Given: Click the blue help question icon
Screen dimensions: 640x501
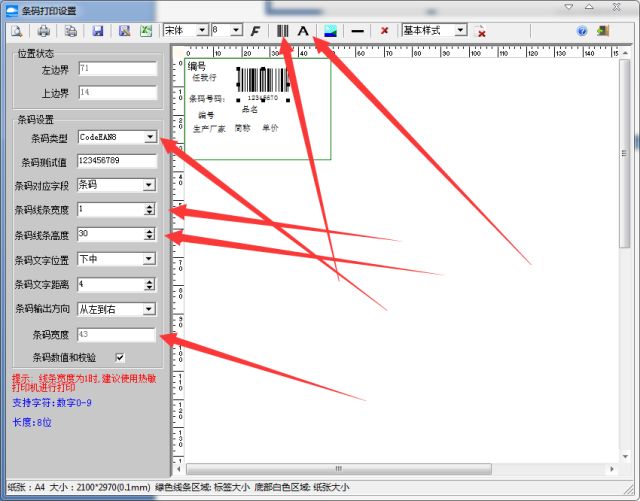Looking at the screenshot, I should pyautogui.click(x=582, y=31).
